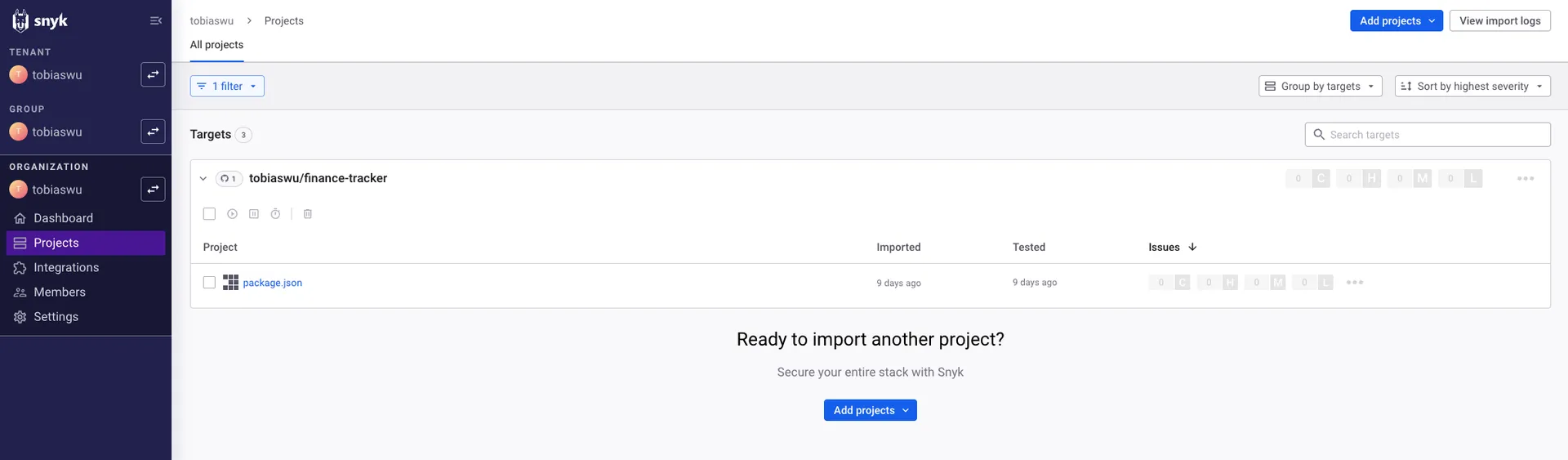
Task: Open the Members page in sidebar
Action: click(x=60, y=292)
